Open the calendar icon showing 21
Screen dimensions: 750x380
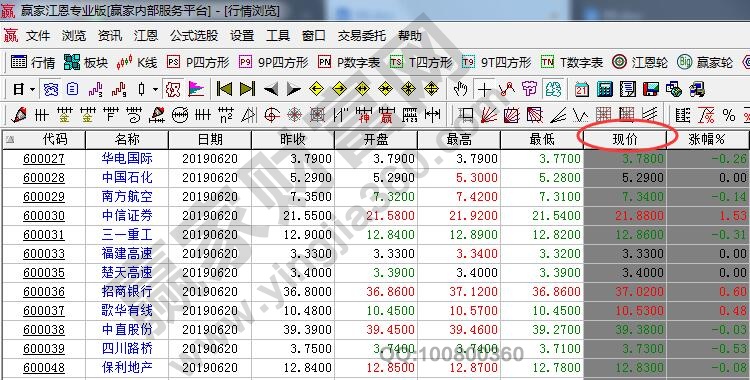click(582, 89)
